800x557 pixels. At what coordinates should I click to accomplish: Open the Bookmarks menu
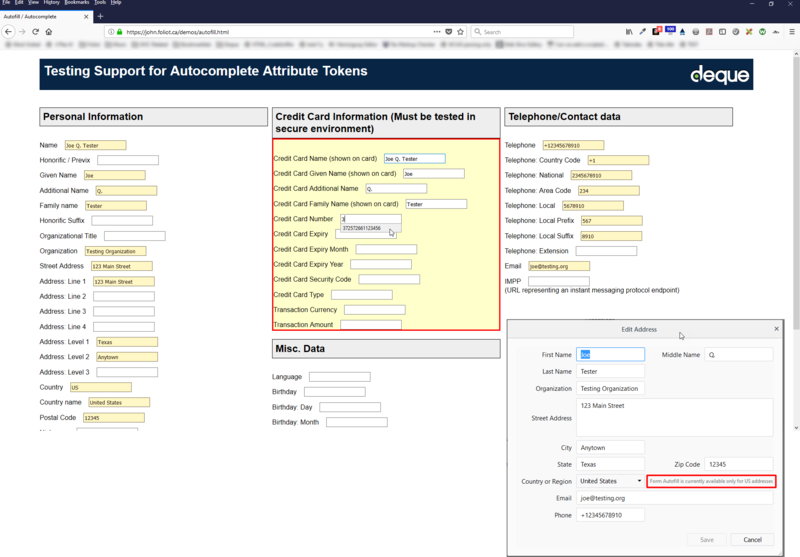(76, 3)
